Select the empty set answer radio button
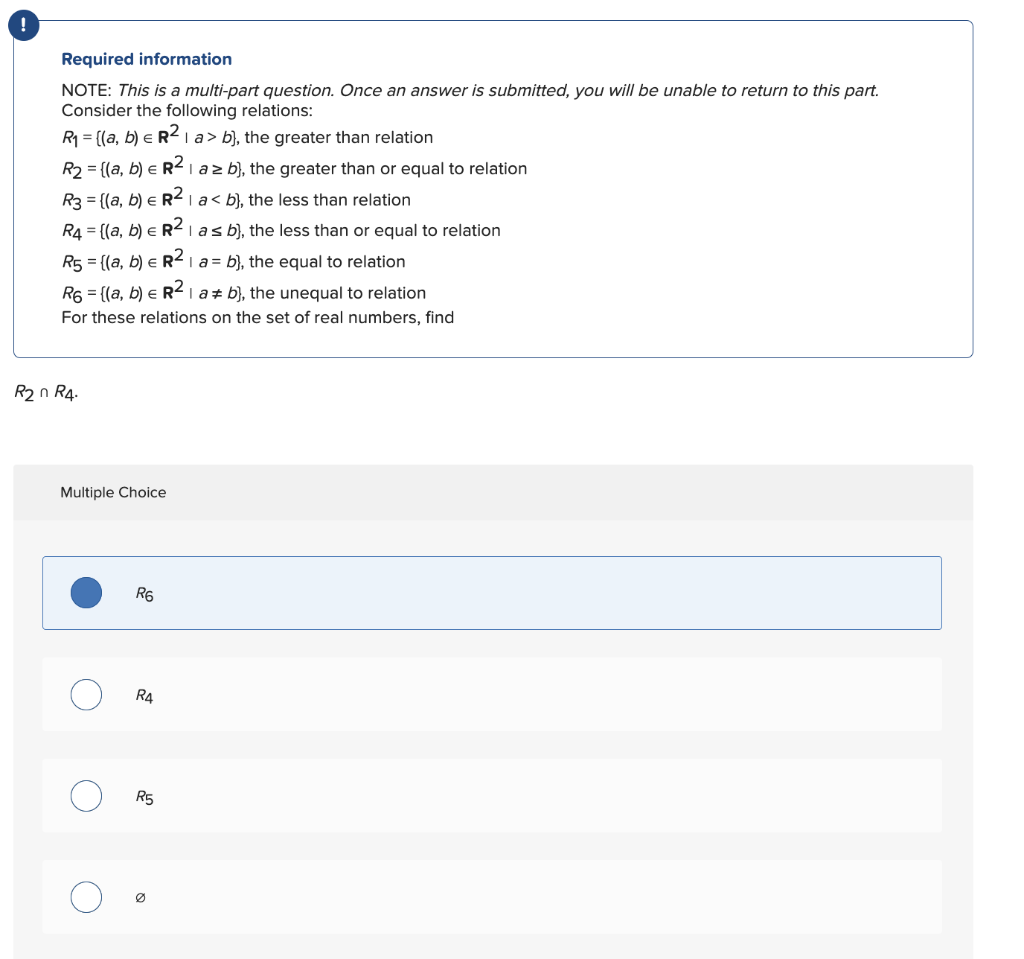This screenshot has width=1024, height=959. tap(85, 897)
